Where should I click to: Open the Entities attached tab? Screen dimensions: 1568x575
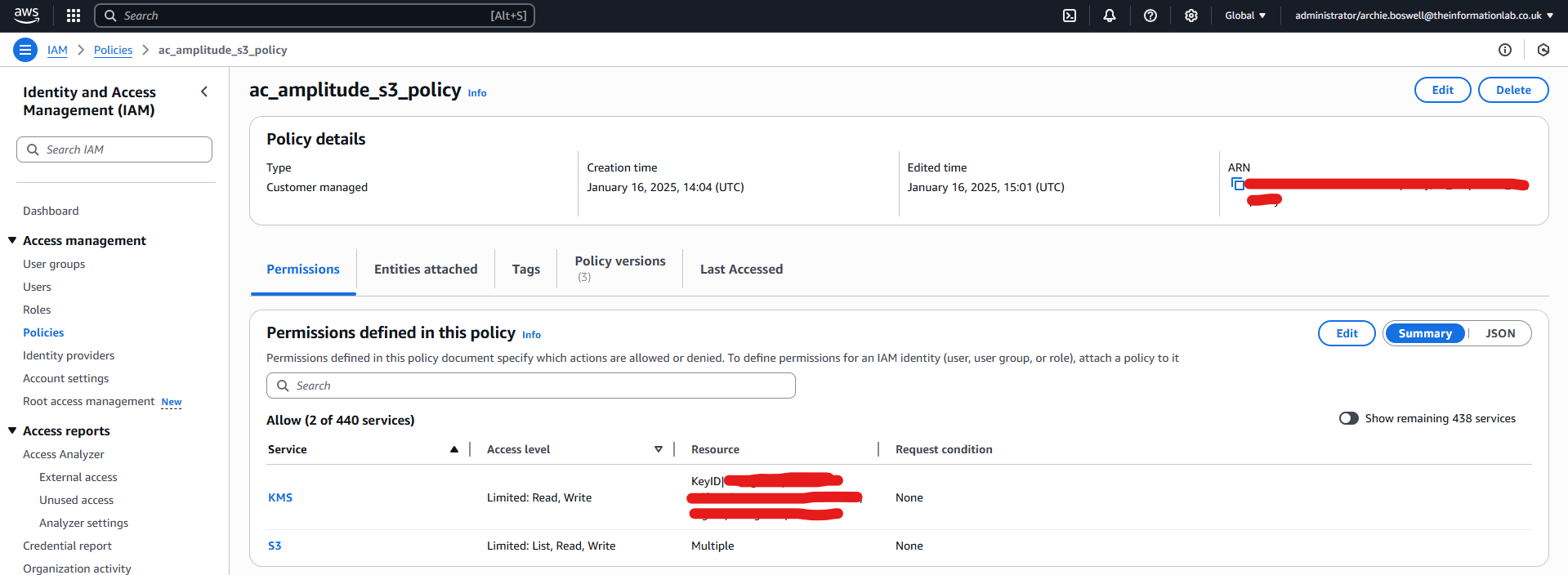426,270
